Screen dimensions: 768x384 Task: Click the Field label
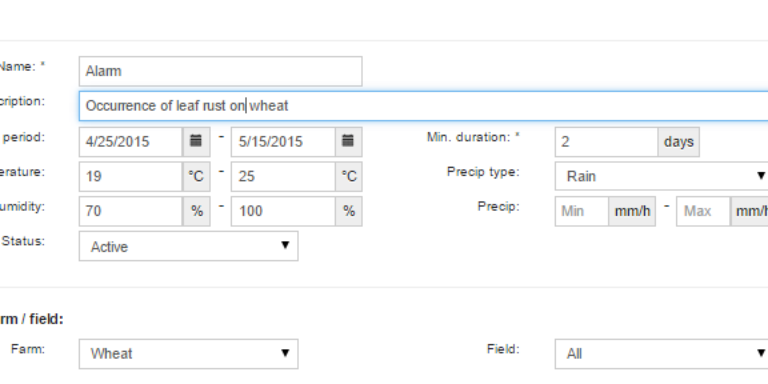click(x=503, y=349)
